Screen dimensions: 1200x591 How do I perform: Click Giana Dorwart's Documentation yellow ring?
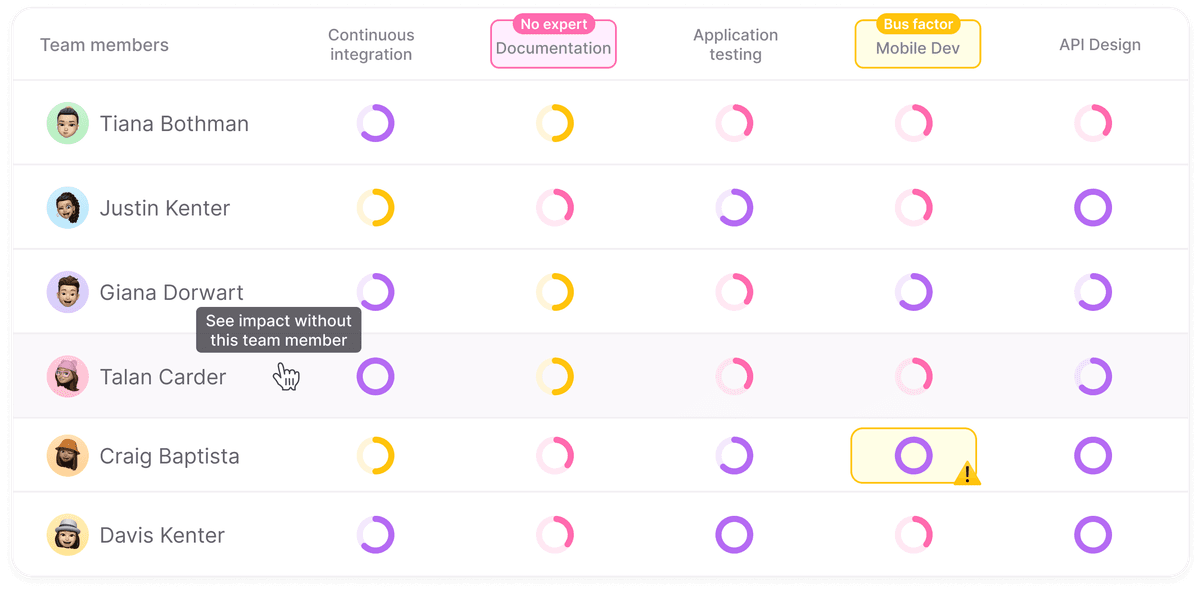click(555, 292)
